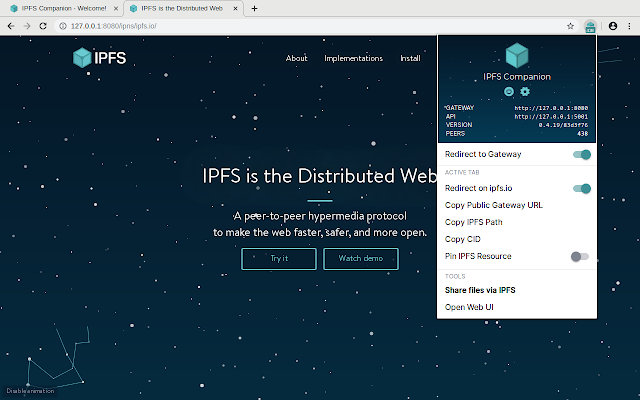Click the power icon in Companion popup
640x400 pixels.
tap(509, 91)
